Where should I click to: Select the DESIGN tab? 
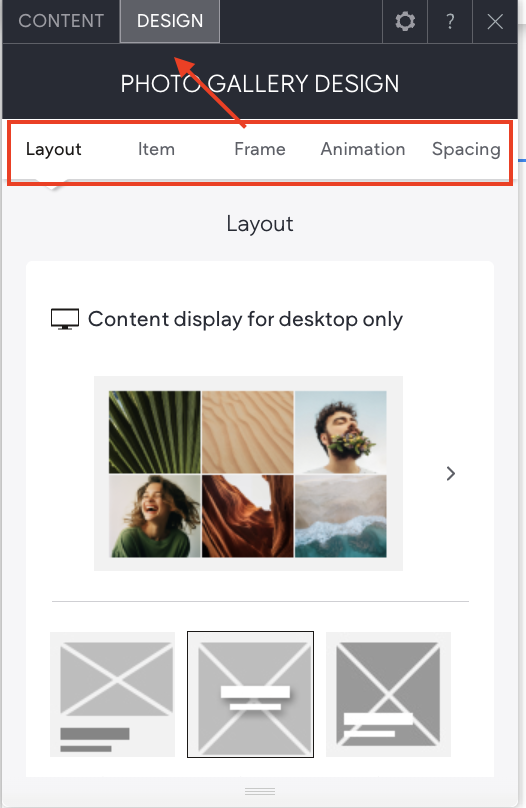[x=170, y=21]
